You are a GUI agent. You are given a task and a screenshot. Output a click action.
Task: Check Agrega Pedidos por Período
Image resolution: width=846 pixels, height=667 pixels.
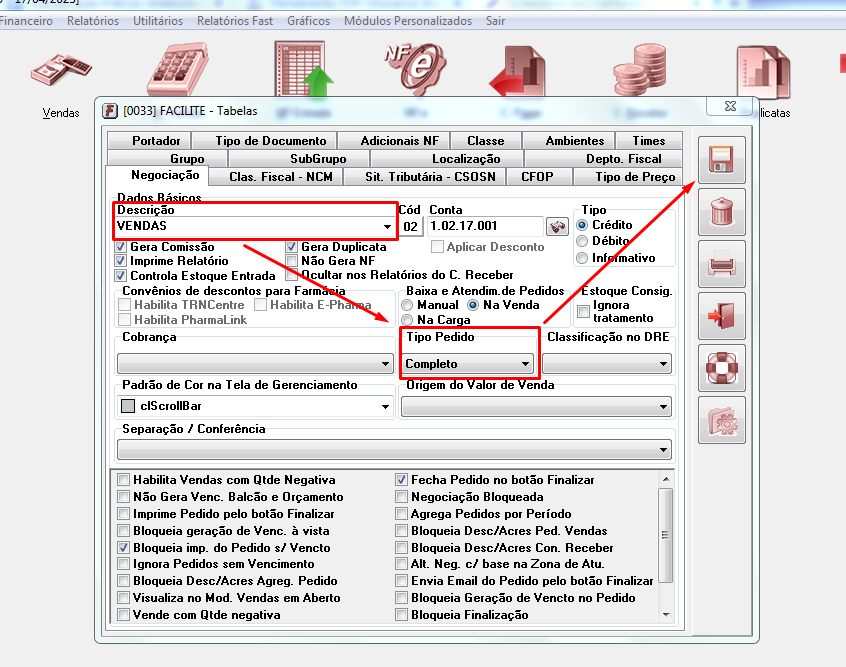pos(401,513)
